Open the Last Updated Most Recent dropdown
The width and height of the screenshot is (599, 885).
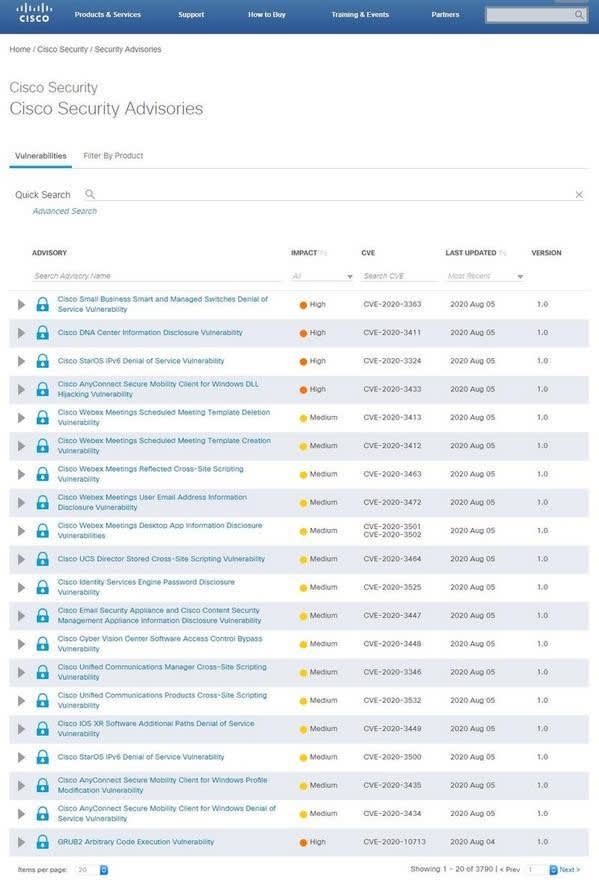pos(485,276)
